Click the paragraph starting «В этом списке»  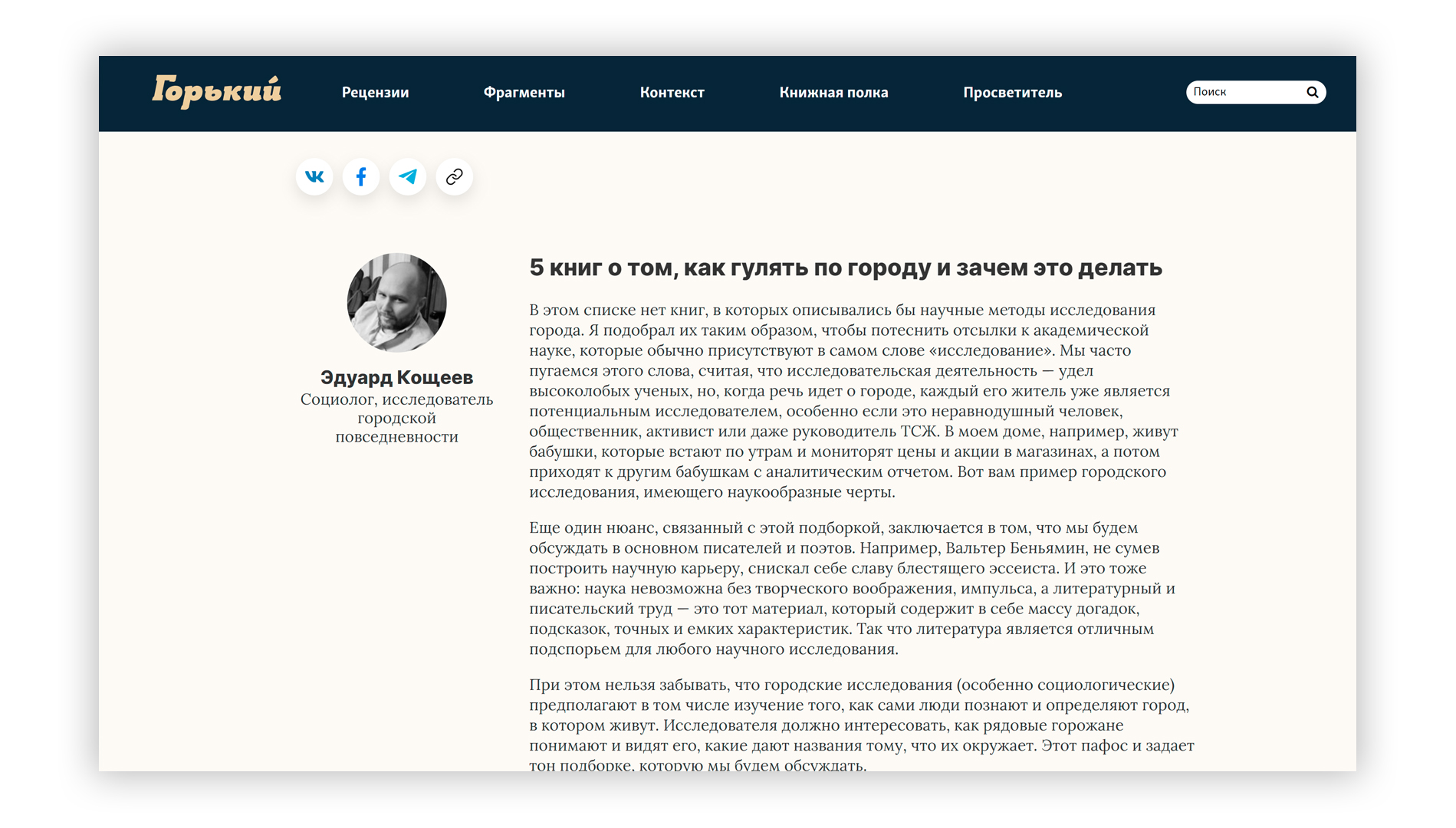(853, 401)
